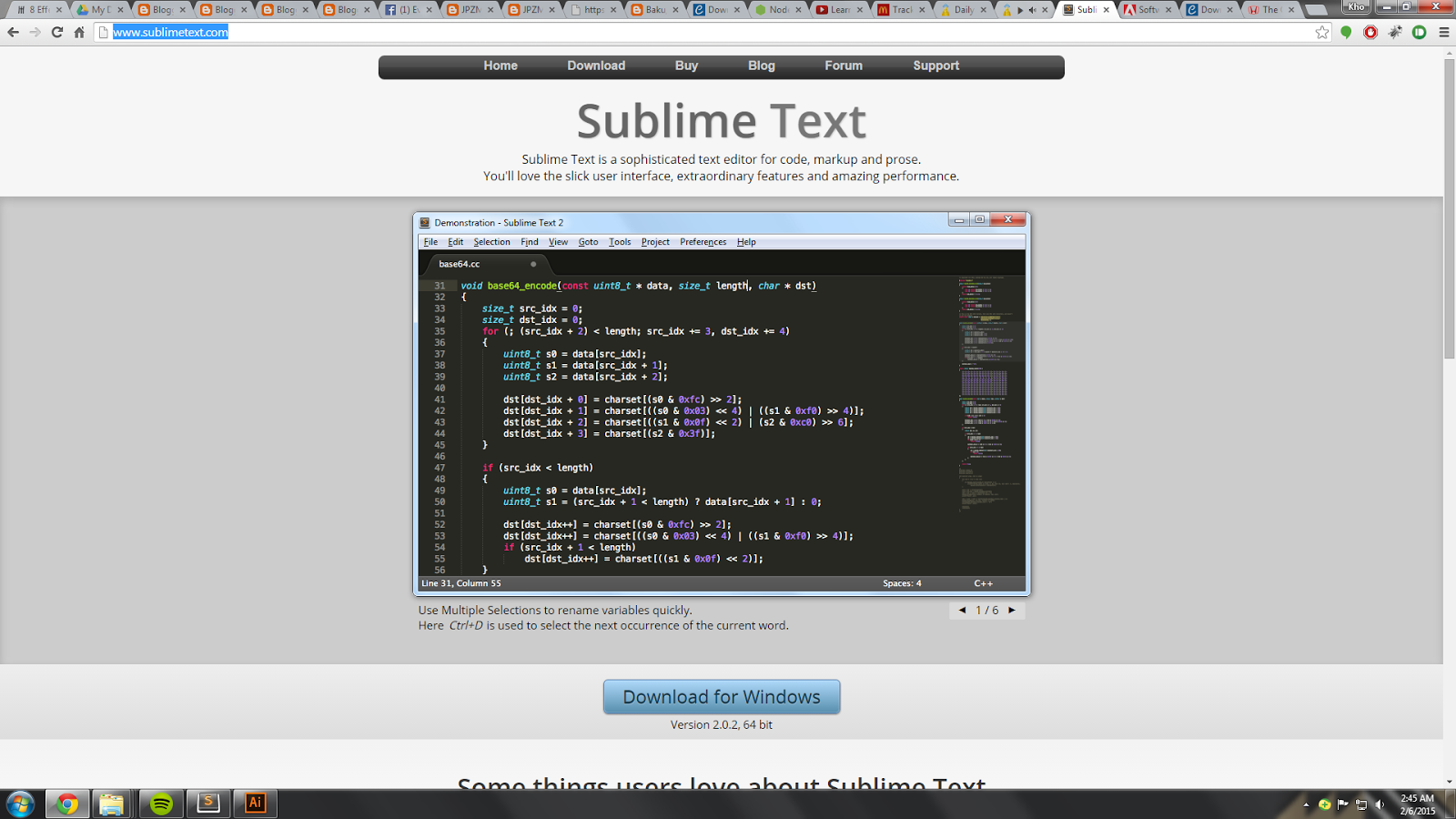Viewport: 1456px width, 819px height.
Task: Click the clock in the taskbar
Action: tap(1417, 804)
